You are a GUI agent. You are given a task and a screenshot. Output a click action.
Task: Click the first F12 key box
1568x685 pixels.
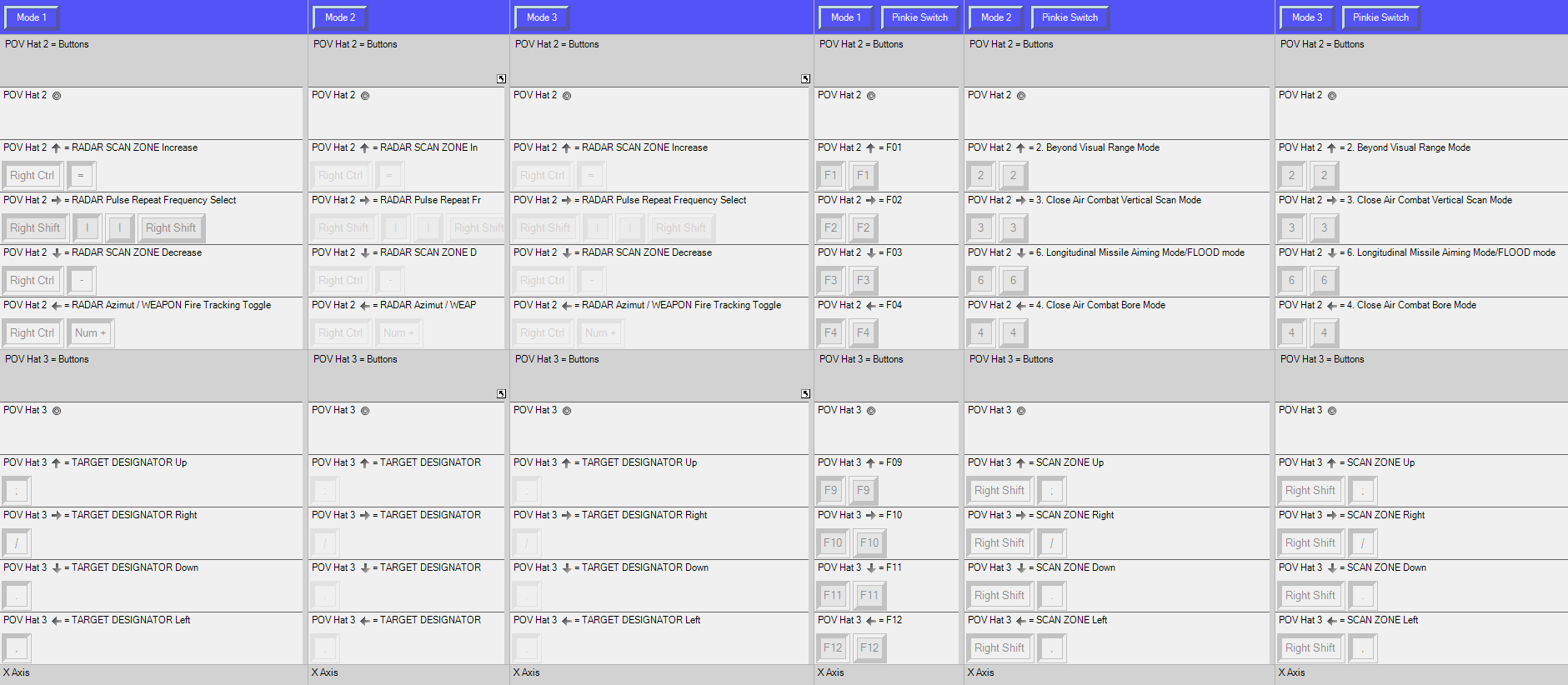(x=833, y=648)
